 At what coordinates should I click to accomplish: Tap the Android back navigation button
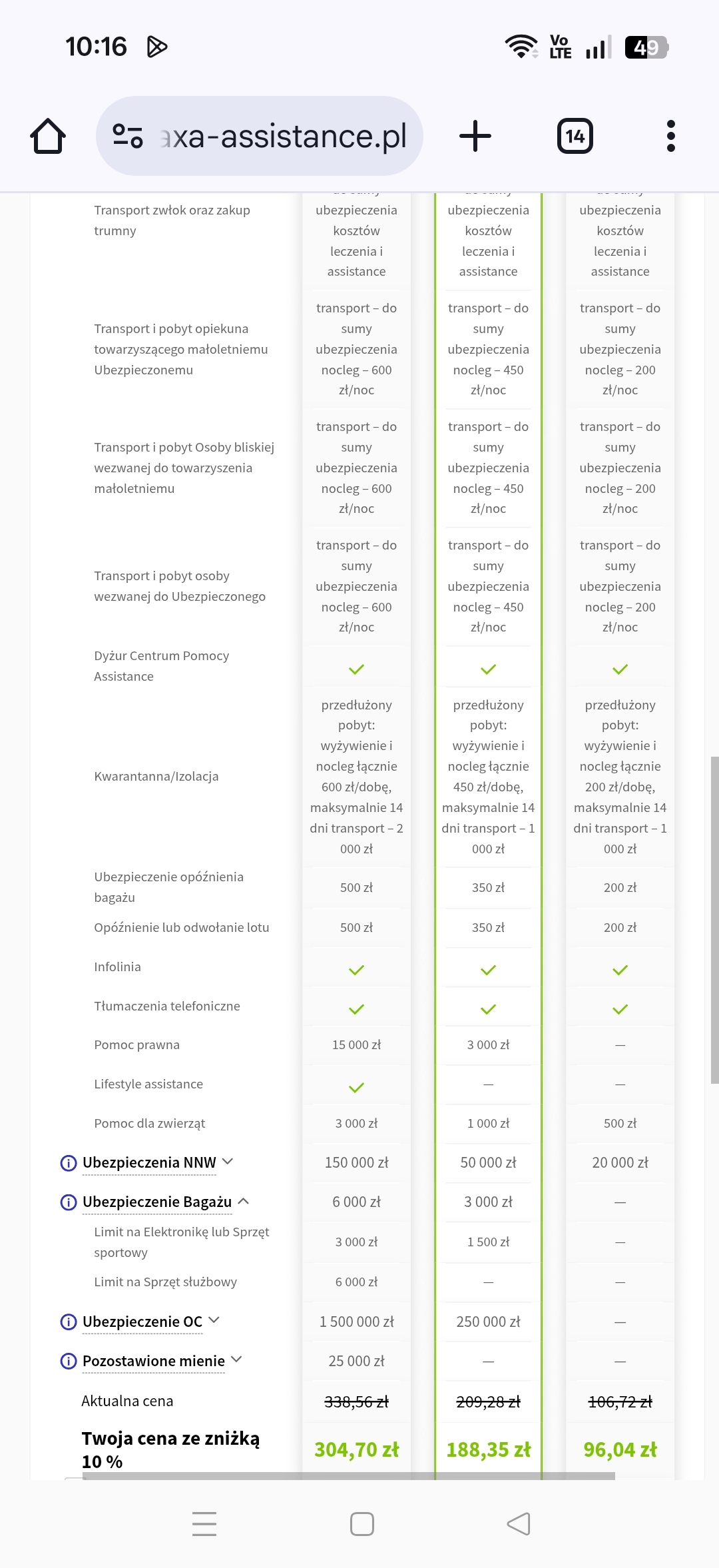519,1524
